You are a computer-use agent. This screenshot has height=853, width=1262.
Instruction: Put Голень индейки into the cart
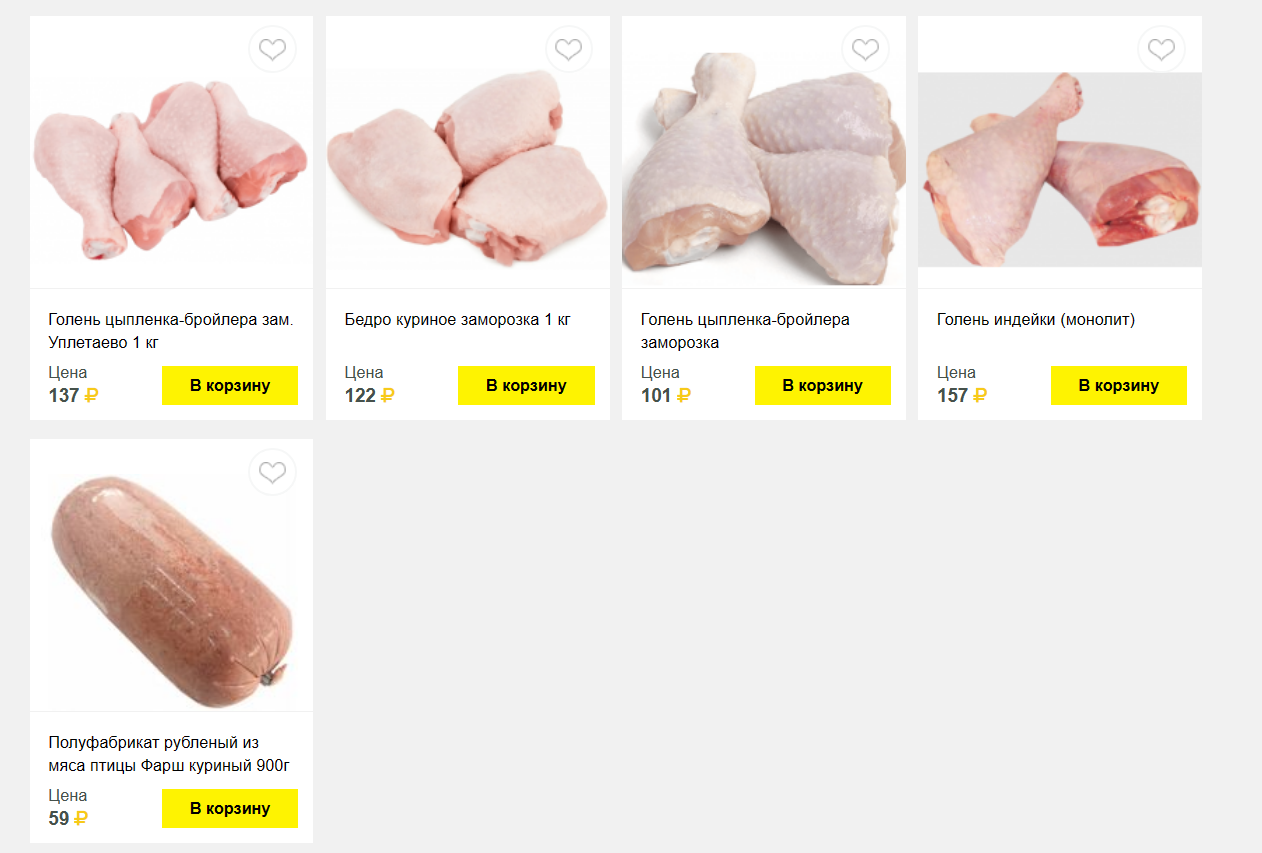pyautogui.click(x=1118, y=386)
